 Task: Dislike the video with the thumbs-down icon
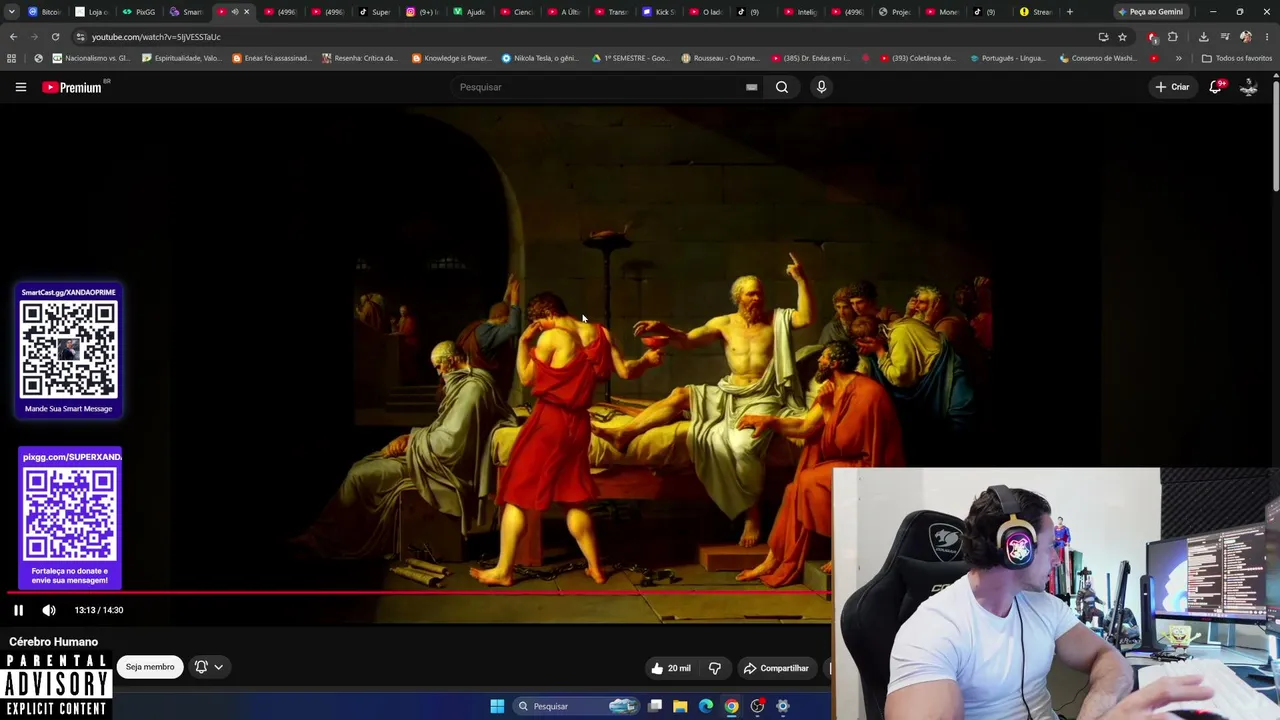(715, 668)
